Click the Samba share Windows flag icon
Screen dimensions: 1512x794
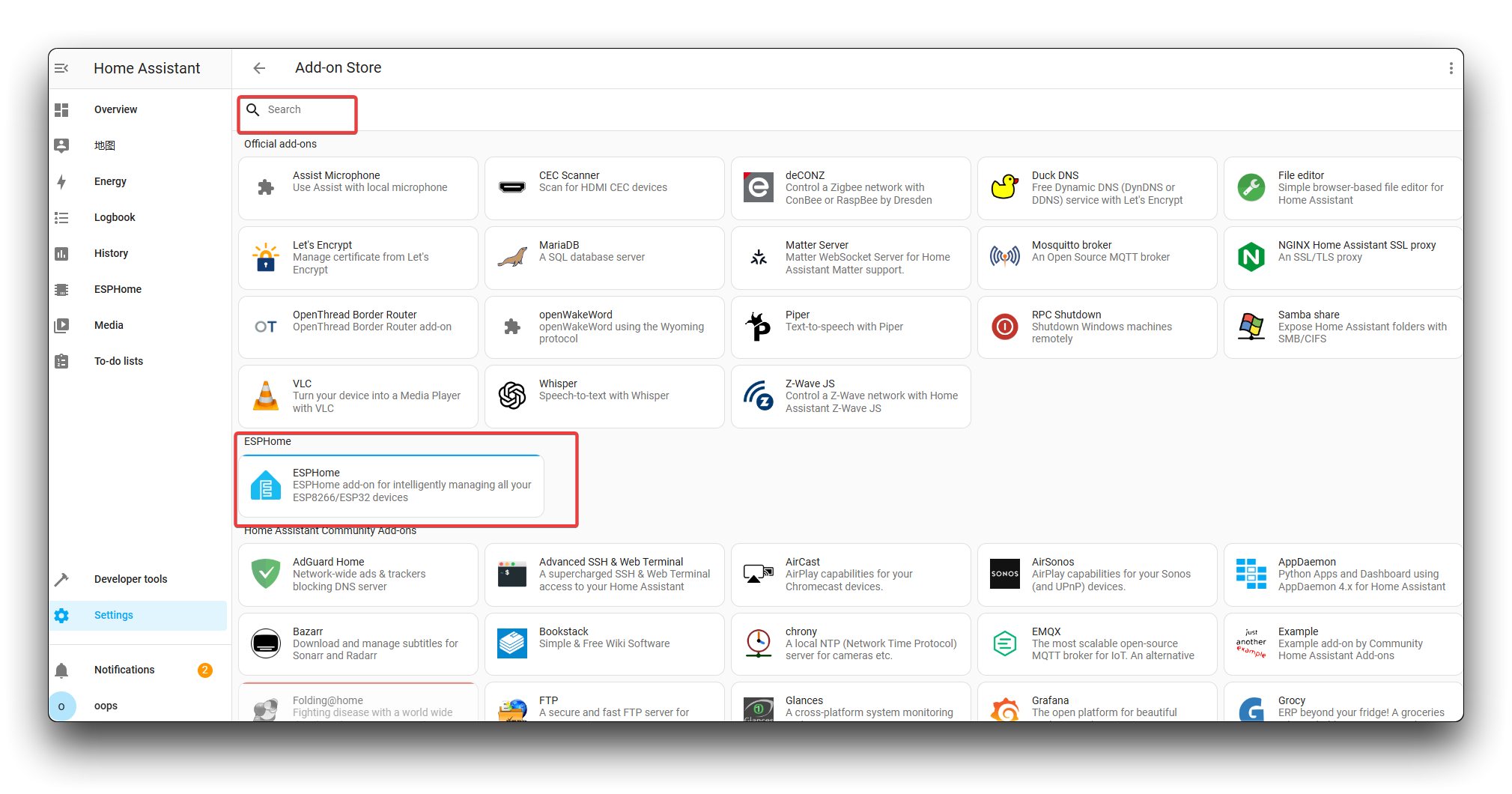[x=1251, y=327]
